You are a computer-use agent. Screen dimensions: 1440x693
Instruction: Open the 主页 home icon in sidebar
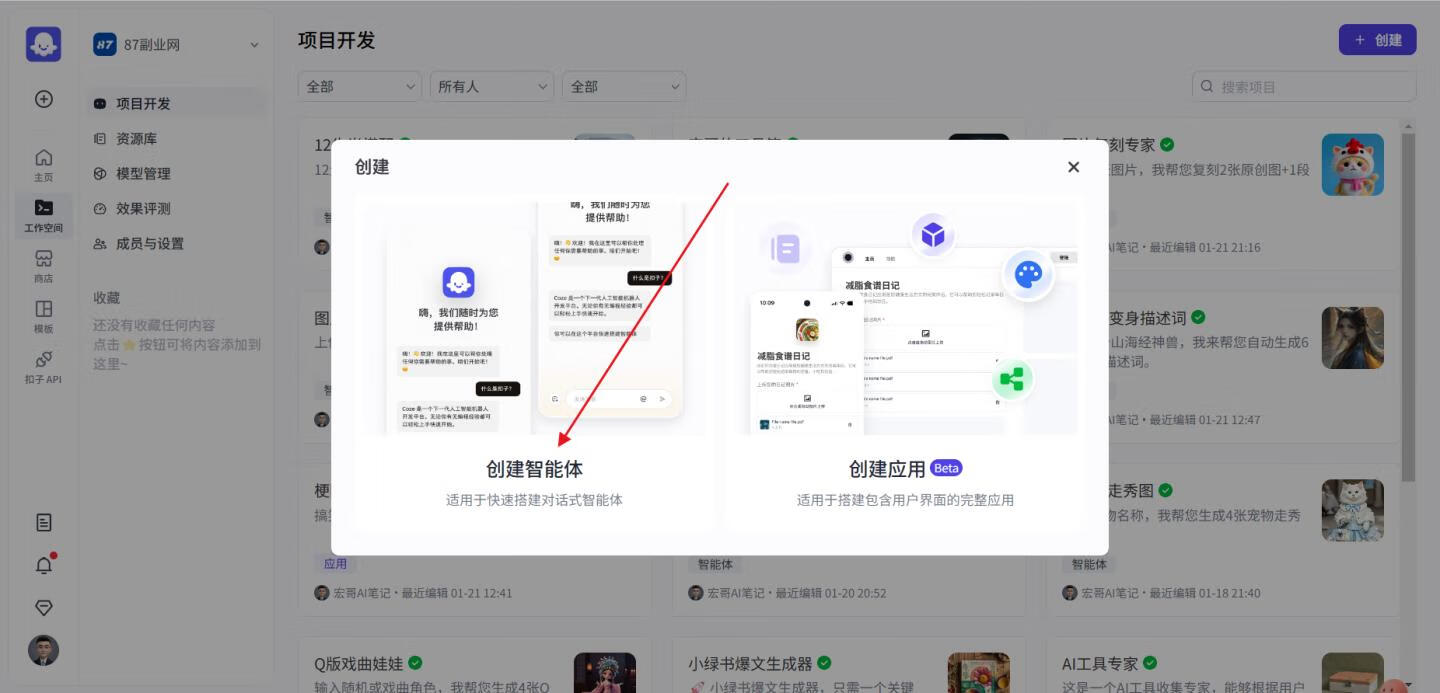(x=44, y=163)
